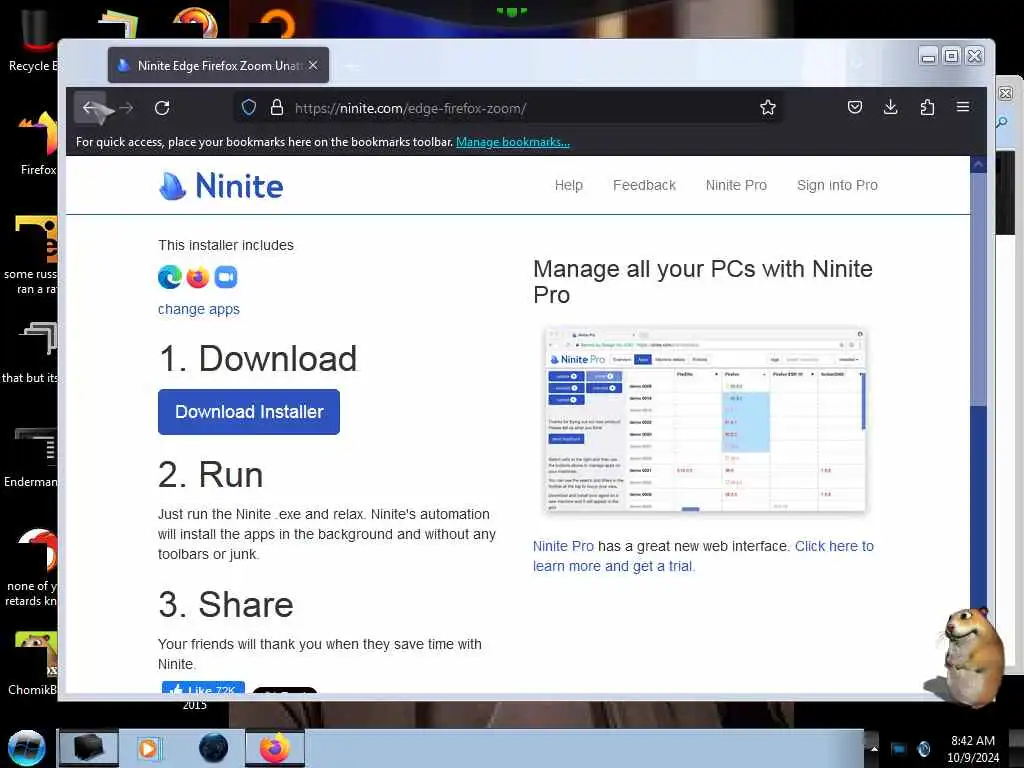This screenshot has width=1024, height=768.
Task: Open the Save to Pocket icon
Action: [x=854, y=107]
